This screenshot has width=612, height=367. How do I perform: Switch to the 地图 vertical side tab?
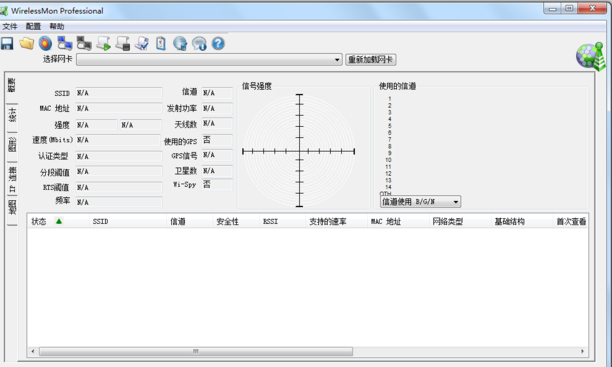click(x=12, y=208)
